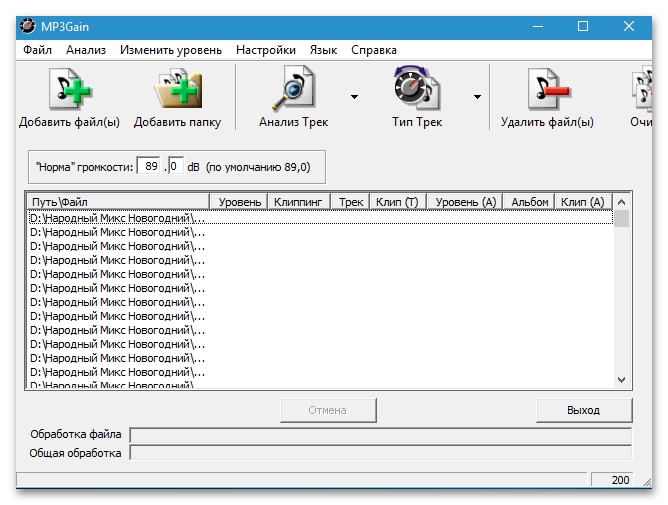The width and height of the screenshot is (668, 505).
Task: Sort by the Трек column header
Action: (x=351, y=202)
